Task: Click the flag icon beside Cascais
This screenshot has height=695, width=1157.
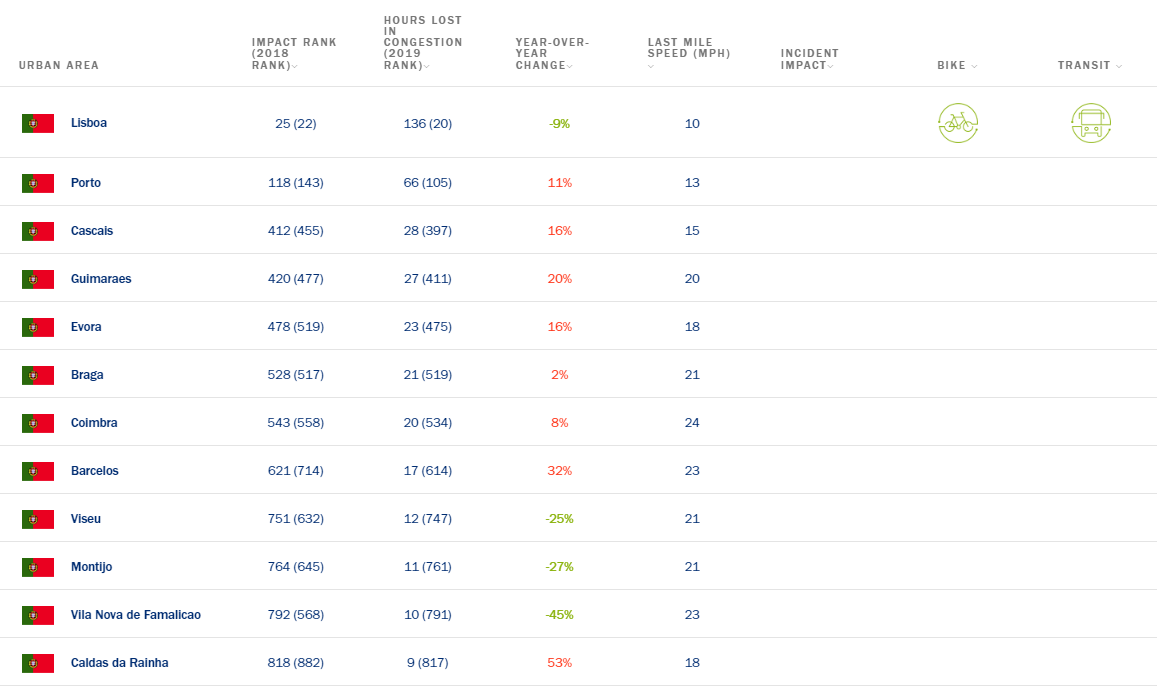Action: (x=38, y=231)
